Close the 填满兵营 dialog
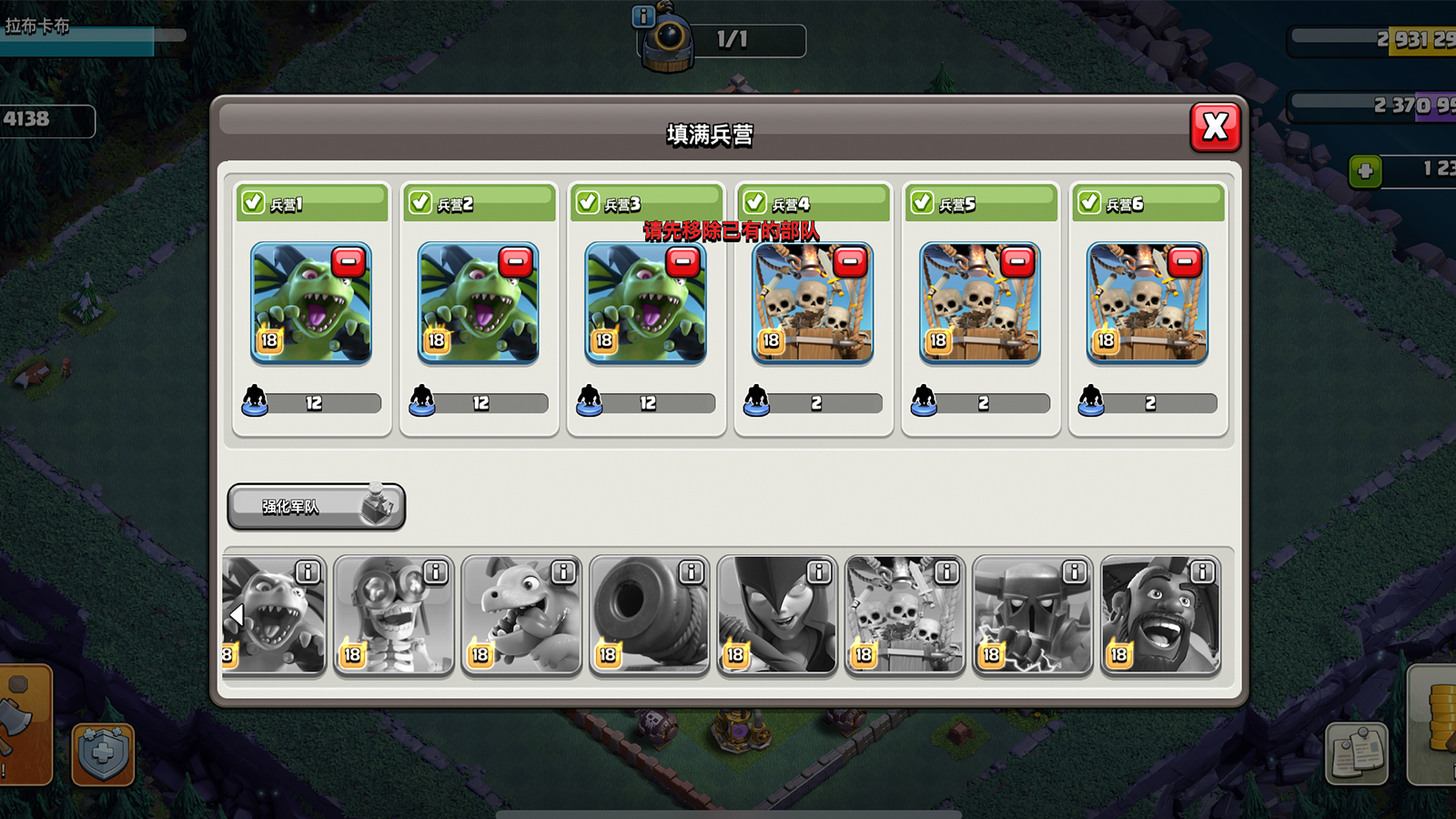1456x819 pixels. [1216, 127]
